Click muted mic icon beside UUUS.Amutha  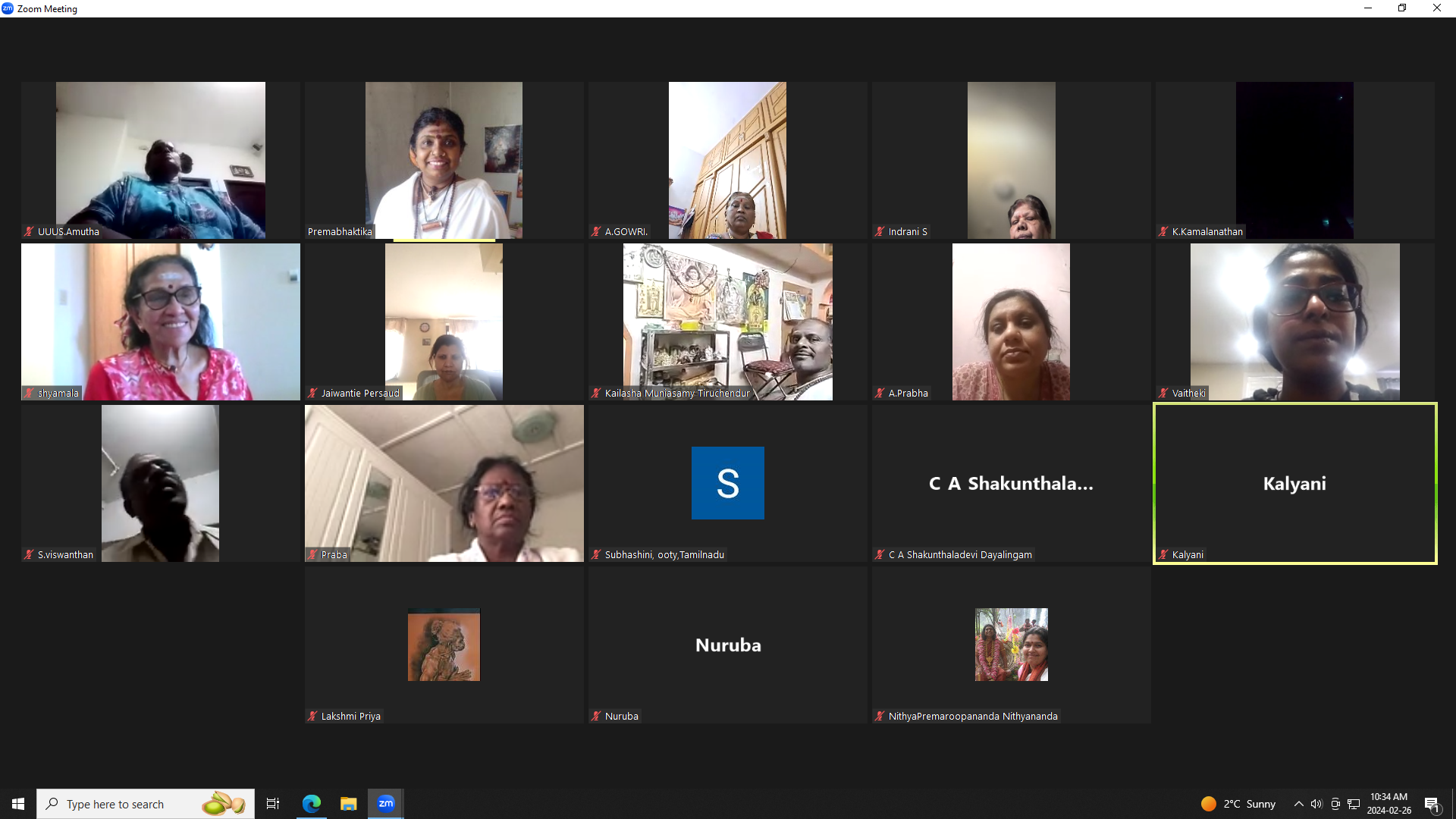tap(29, 232)
